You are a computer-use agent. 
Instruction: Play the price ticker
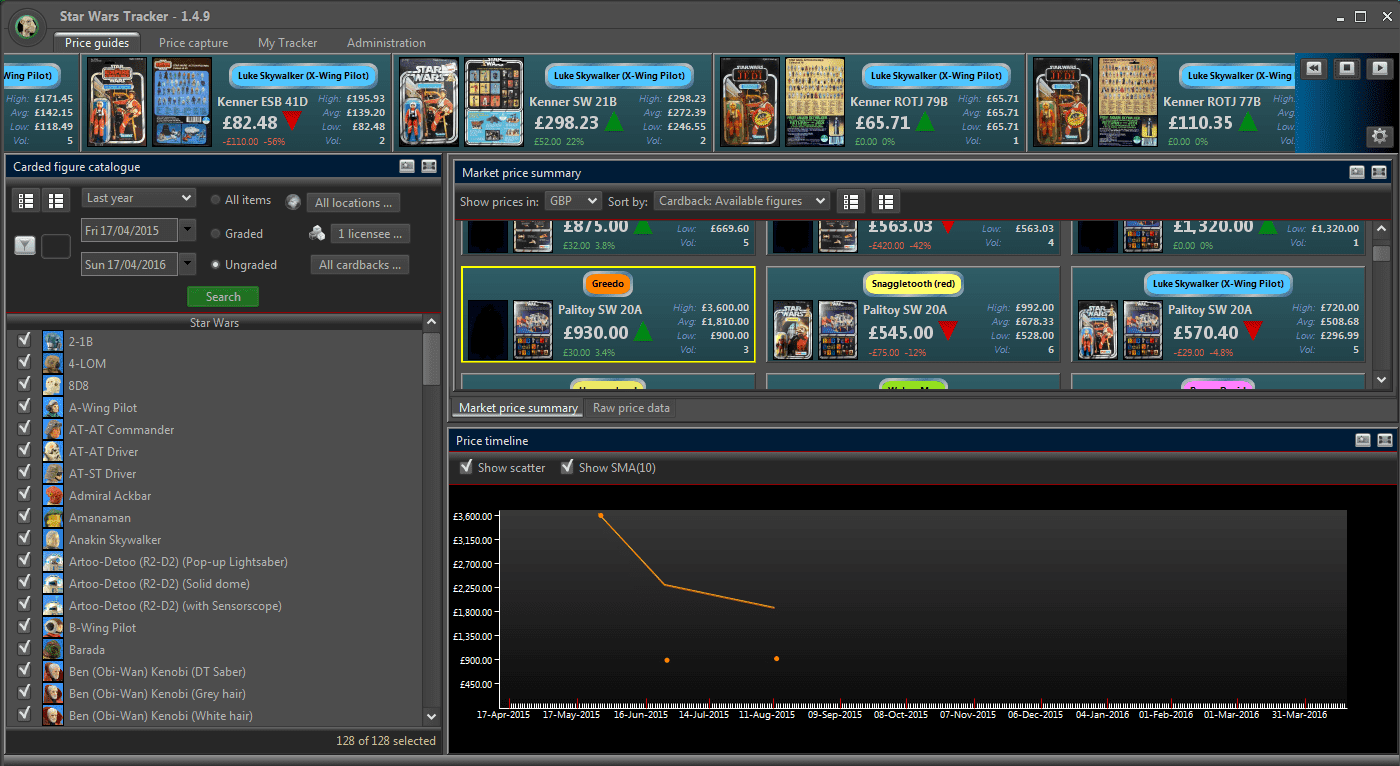1380,68
